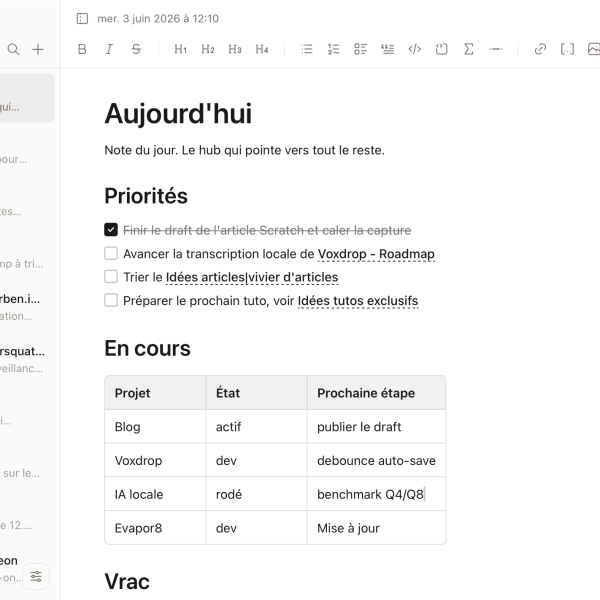The height and width of the screenshot is (600, 600).
Task: Open the sidebar note ending 'rsquat...'
Action: tap(27, 359)
